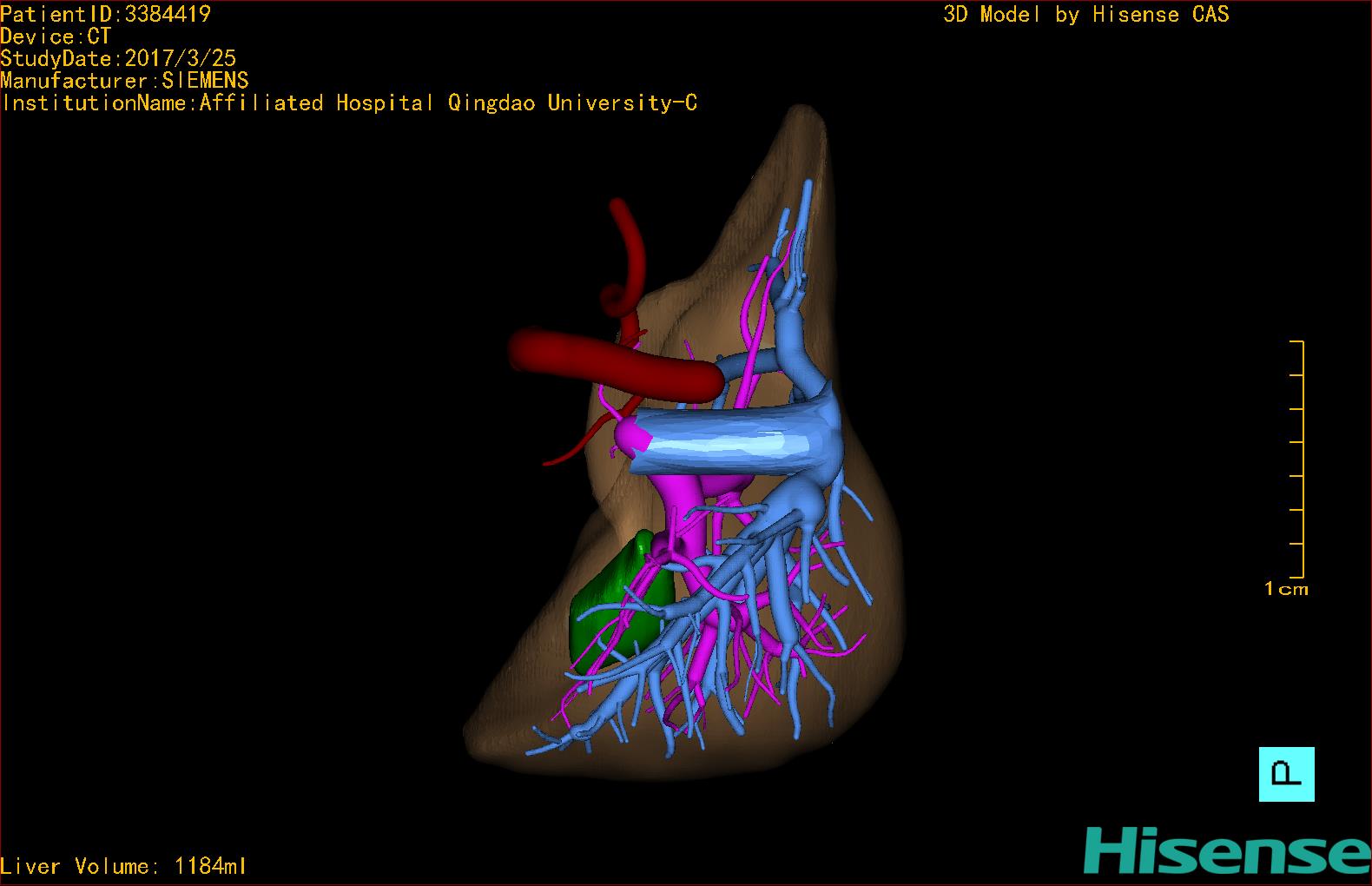Click the 1cm scale label
Image resolution: width=1372 pixels, height=886 pixels.
coord(1286,589)
